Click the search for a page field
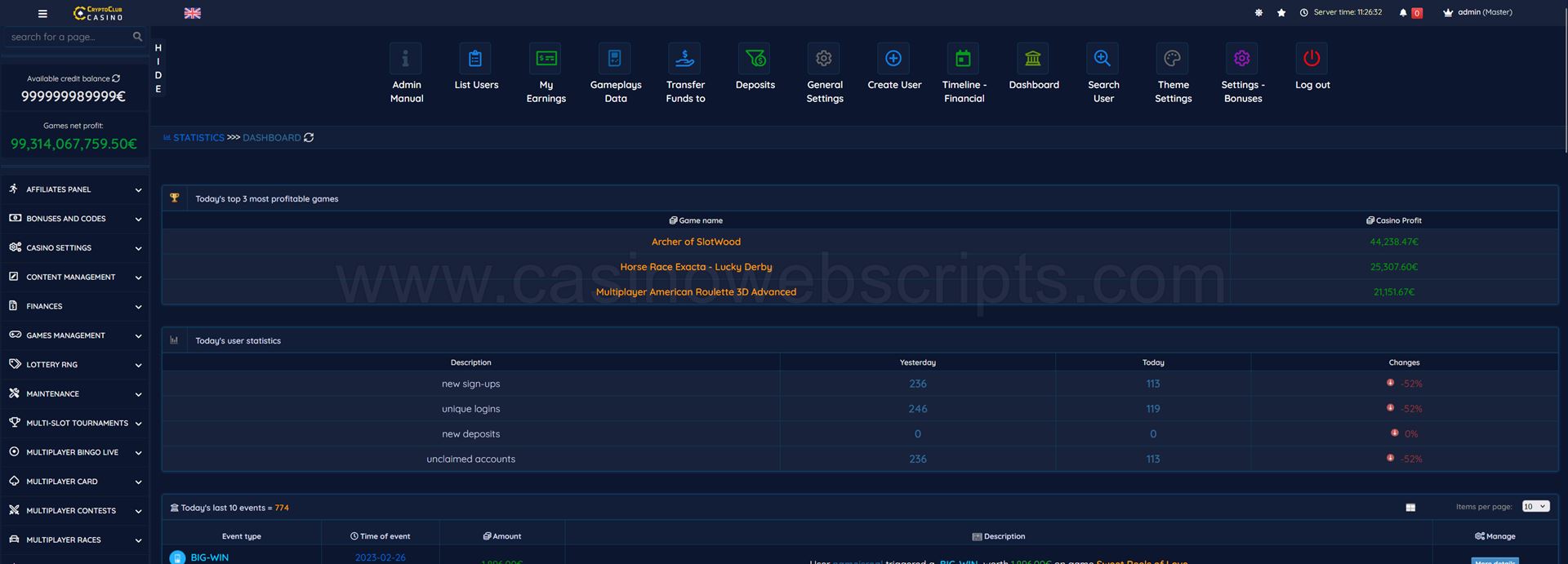The height and width of the screenshot is (564, 1568). [x=69, y=38]
